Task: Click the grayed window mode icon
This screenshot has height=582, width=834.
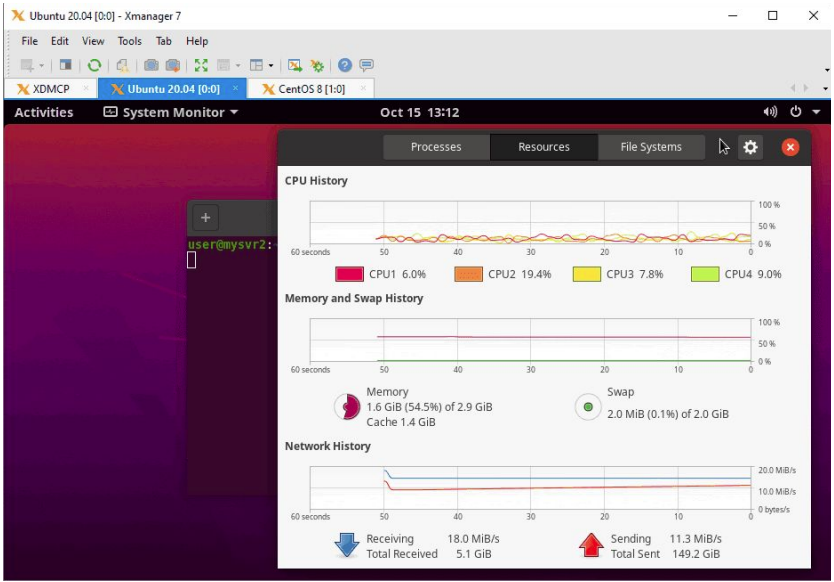Action: [x=223, y=65]
